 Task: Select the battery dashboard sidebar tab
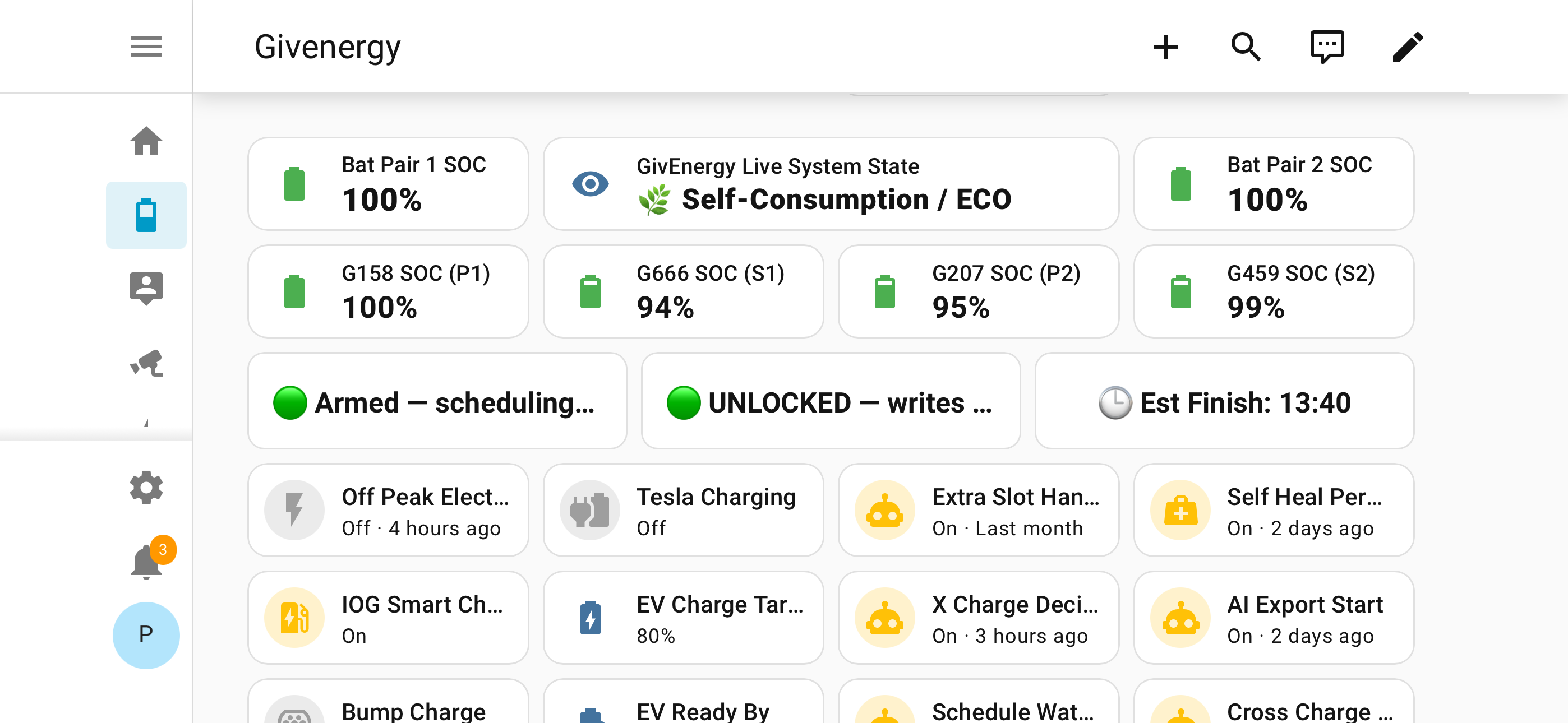pos(146,215)
